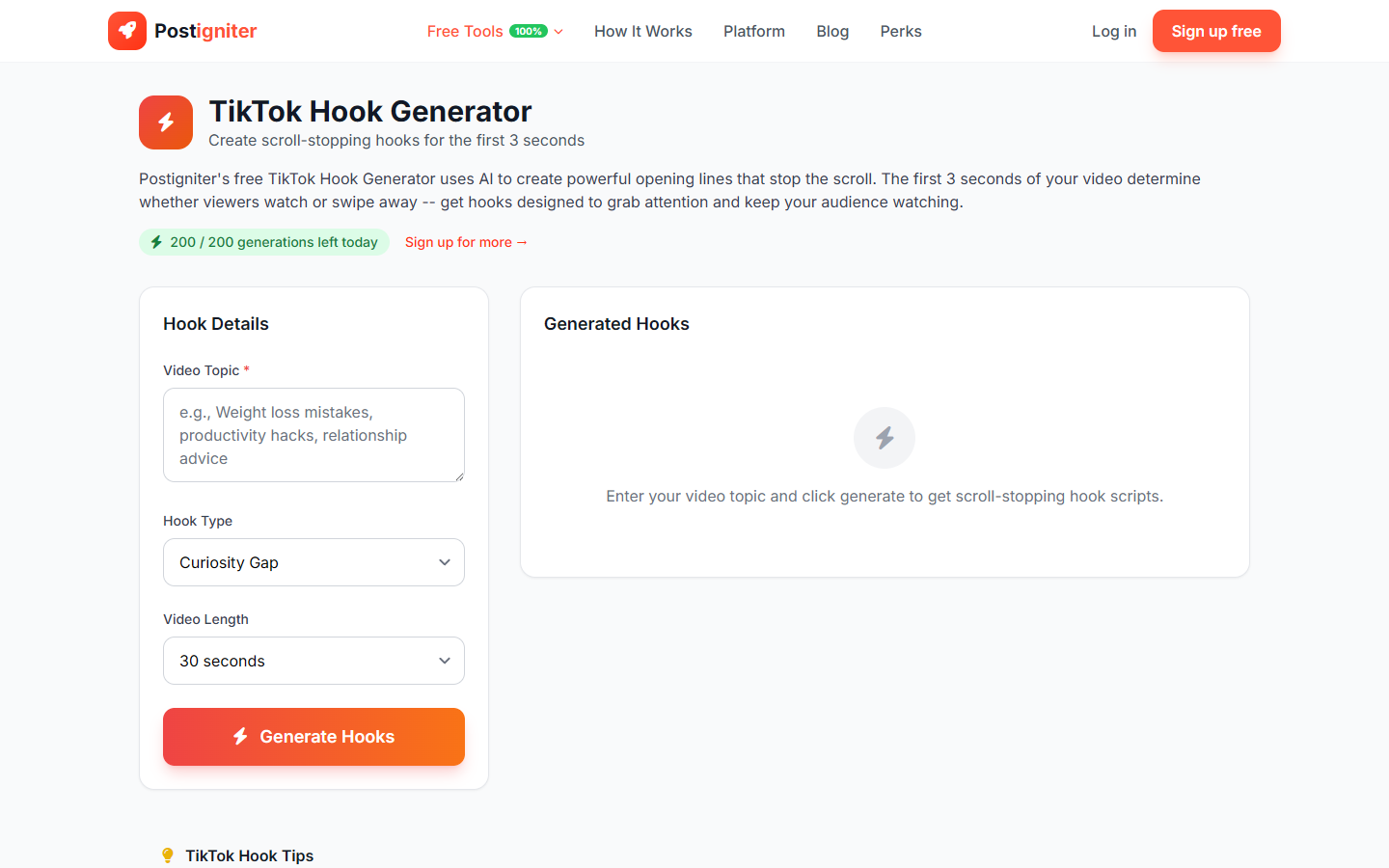
Task: Click the lightning placeholder icon in Generated Hooks panel
Action: (x=884, y=437)
